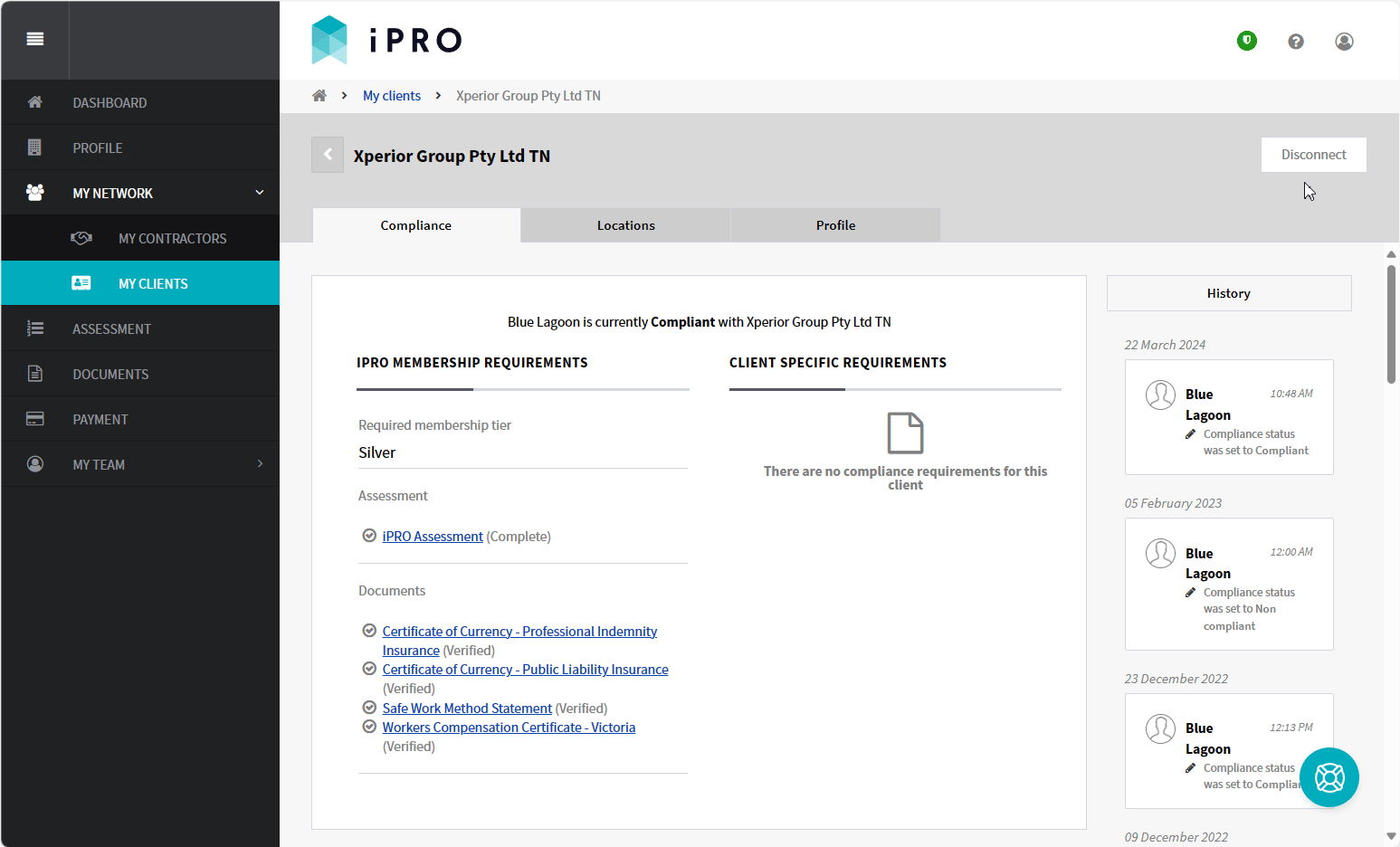Image resolution: width=1400 pixels, height=847 pixels.
Task: Switch to the Compliance tab
Action: [416, 225]
